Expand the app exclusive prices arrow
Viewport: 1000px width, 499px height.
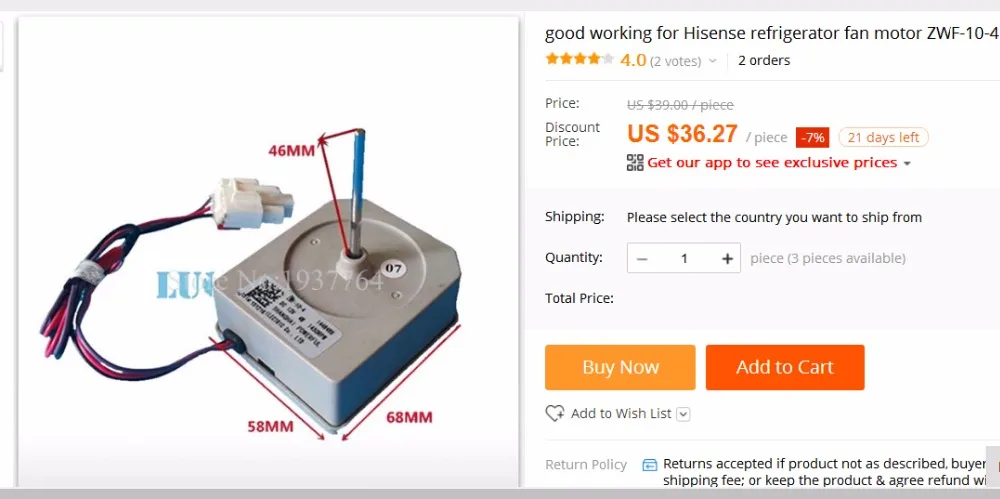click(x=907, y=163)
